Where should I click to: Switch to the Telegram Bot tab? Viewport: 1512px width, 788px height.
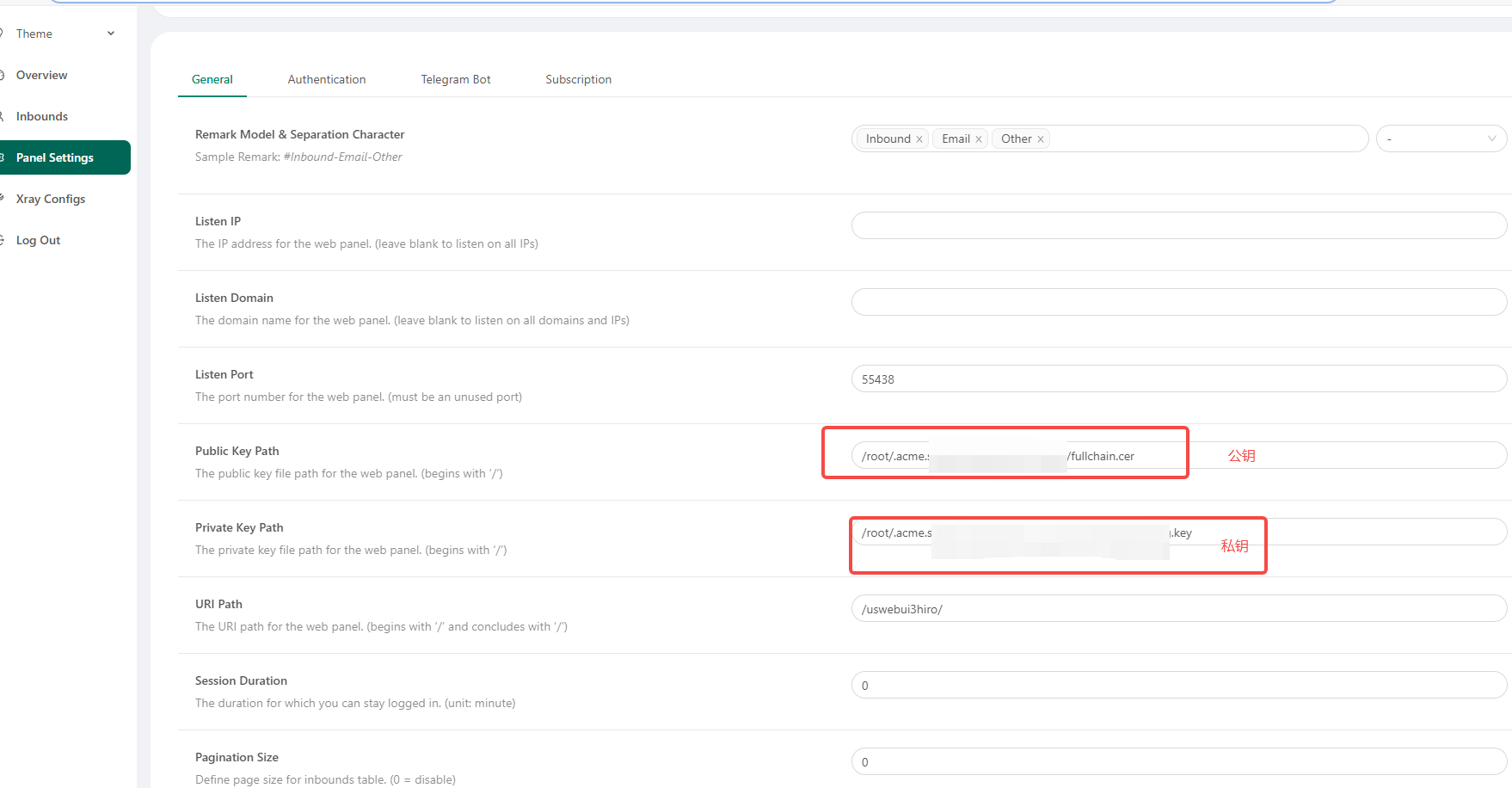455,79
